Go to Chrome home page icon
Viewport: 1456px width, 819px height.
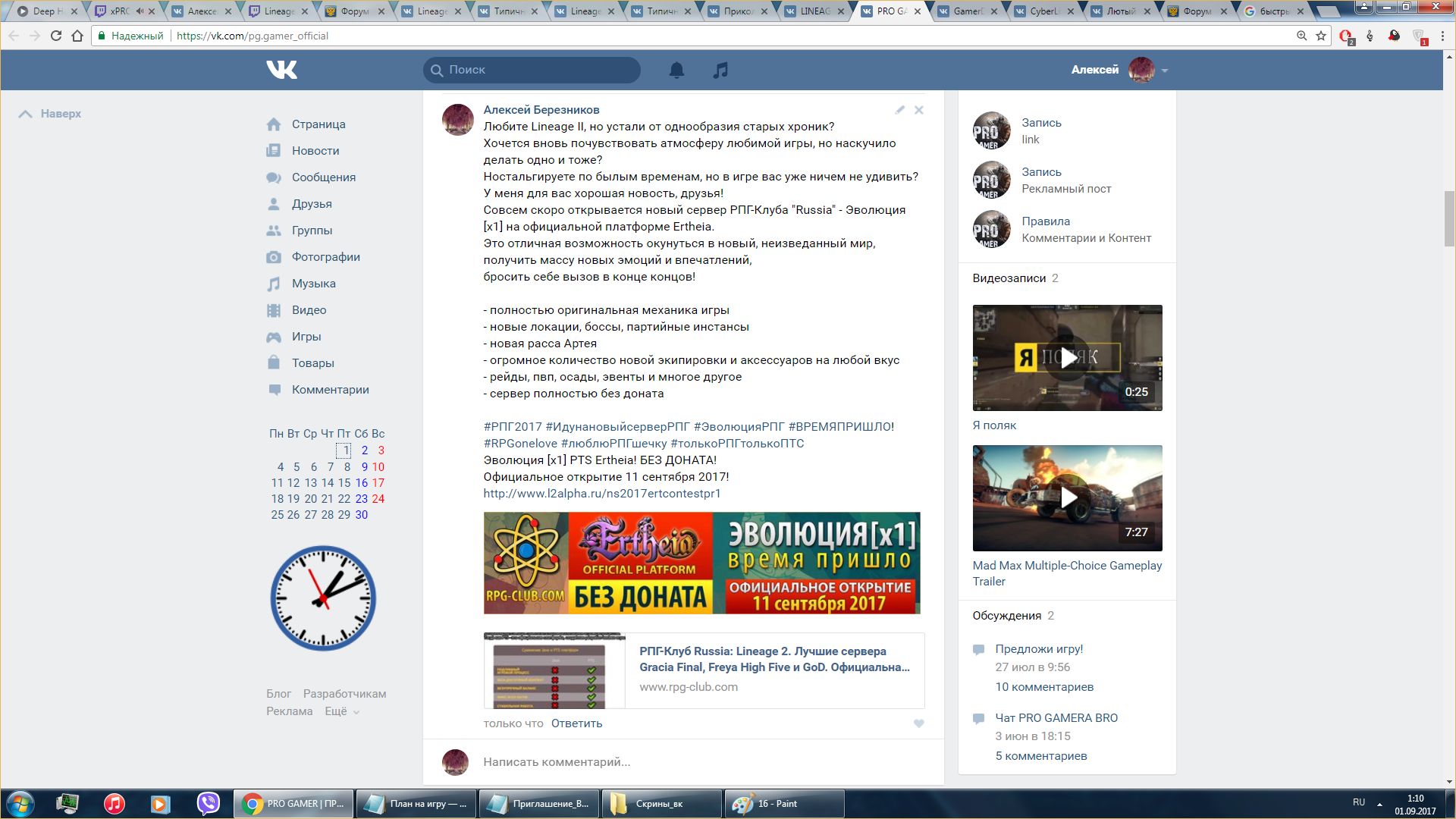click(x=77, y=36)
